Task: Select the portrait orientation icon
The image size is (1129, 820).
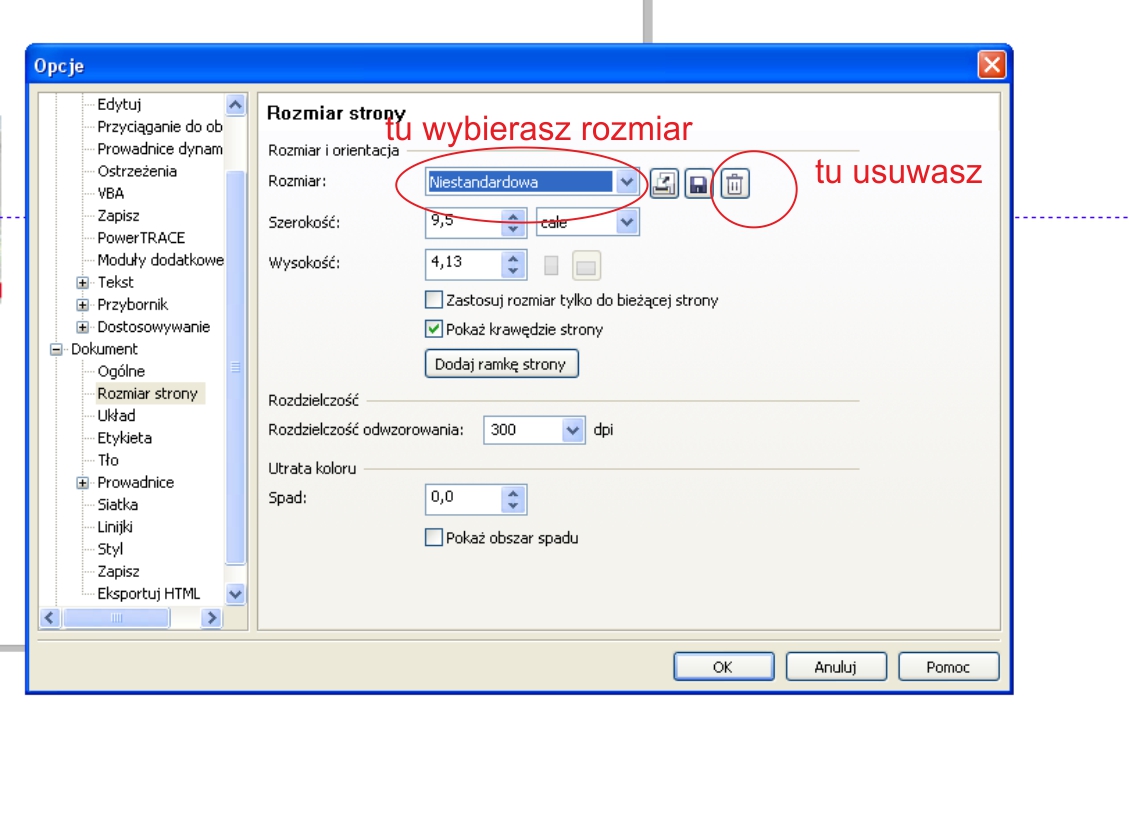Action: click(550, 265)
